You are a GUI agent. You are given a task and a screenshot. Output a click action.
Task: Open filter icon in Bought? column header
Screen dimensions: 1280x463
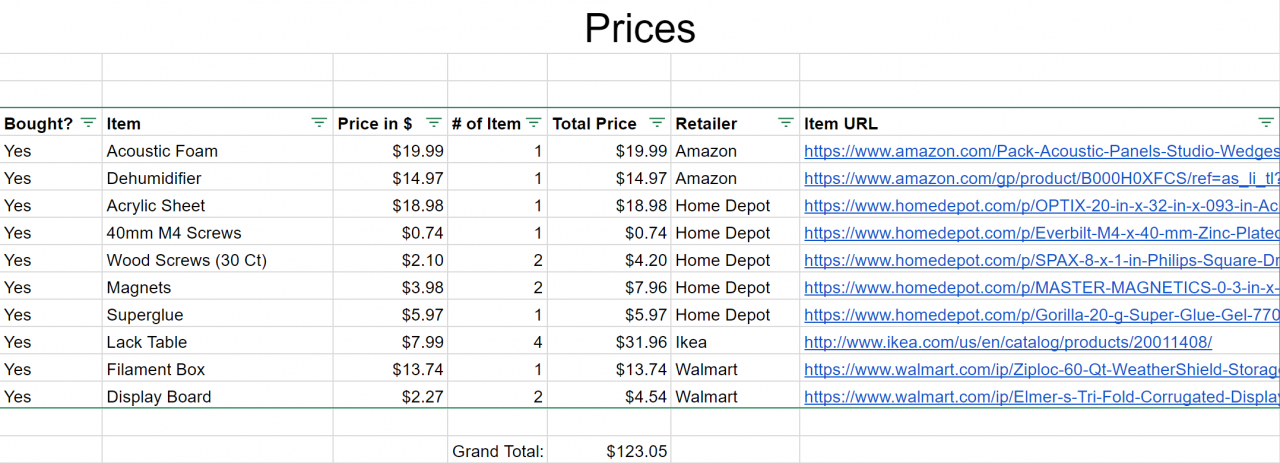coord(88,123)
